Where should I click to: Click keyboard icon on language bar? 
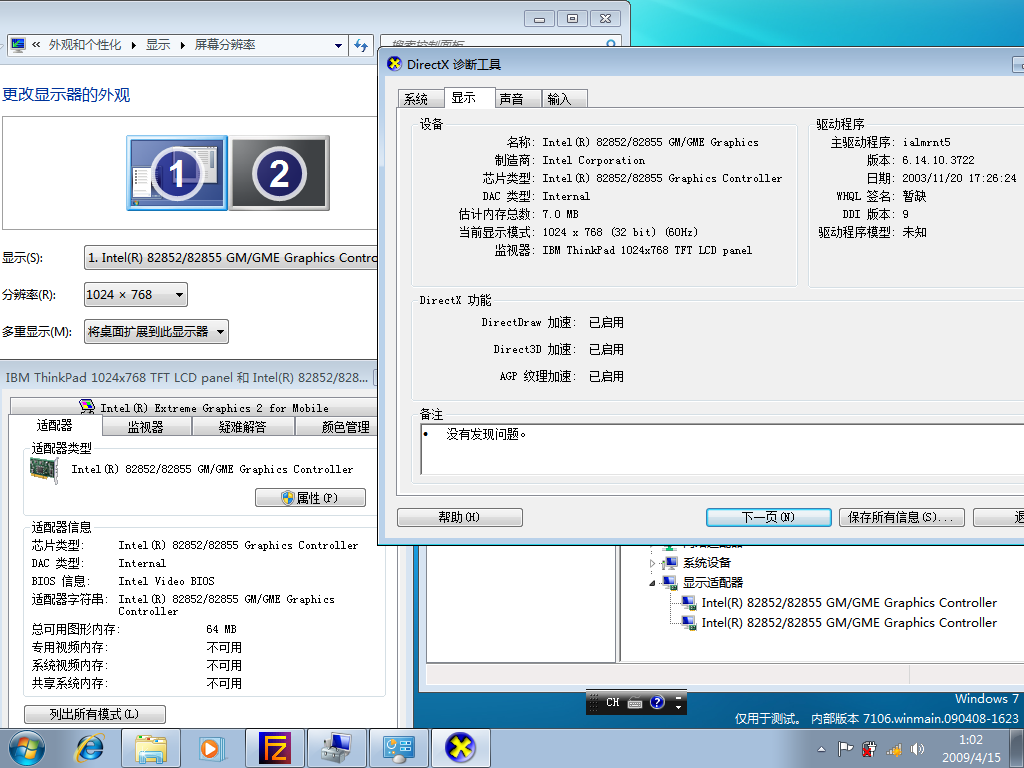click(x=635, y=703)
